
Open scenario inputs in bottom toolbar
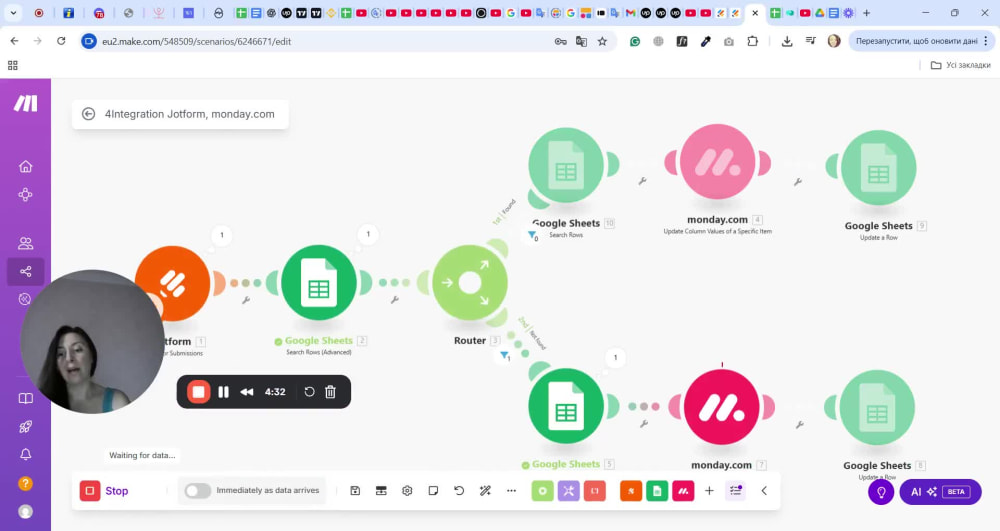coord(381,491)
